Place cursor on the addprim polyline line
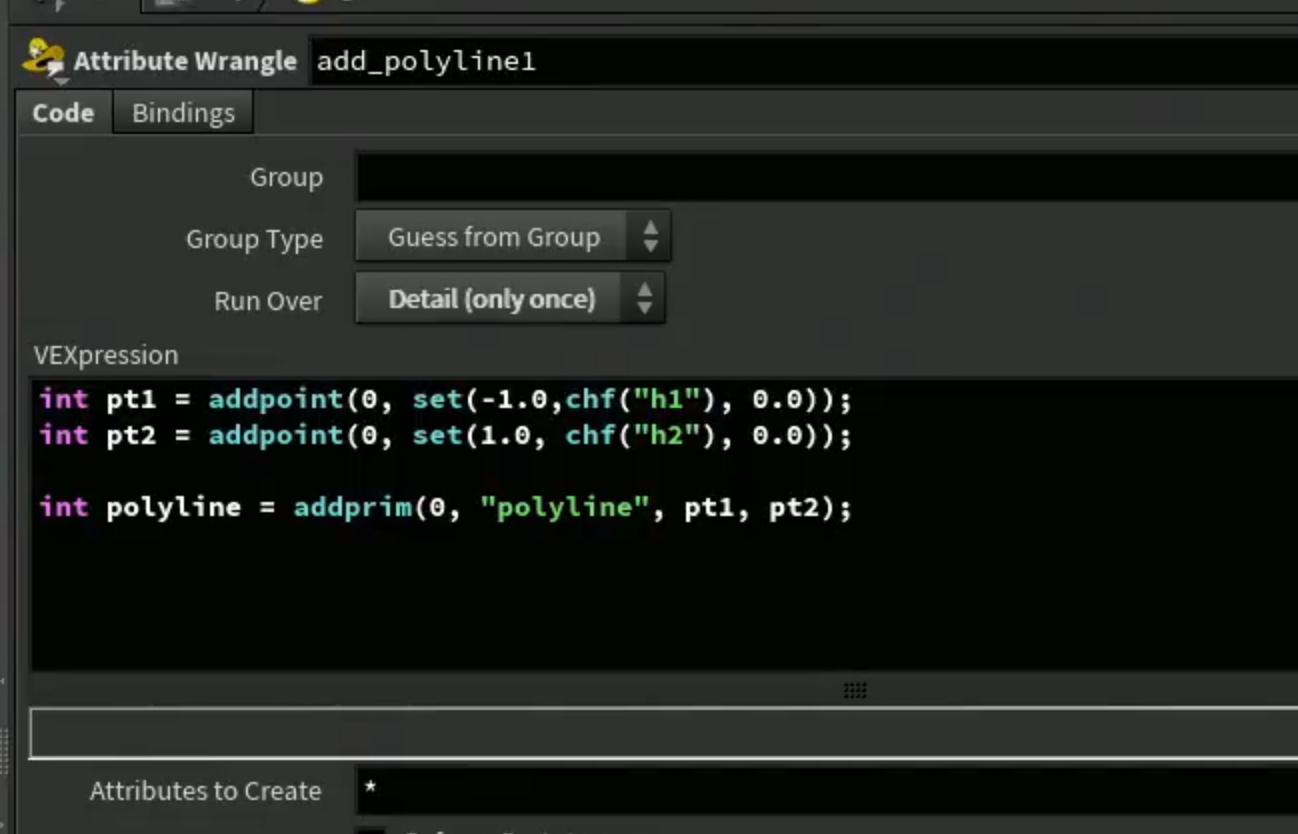This screenshot has height=834, width=1298. [x=446, y=508]
